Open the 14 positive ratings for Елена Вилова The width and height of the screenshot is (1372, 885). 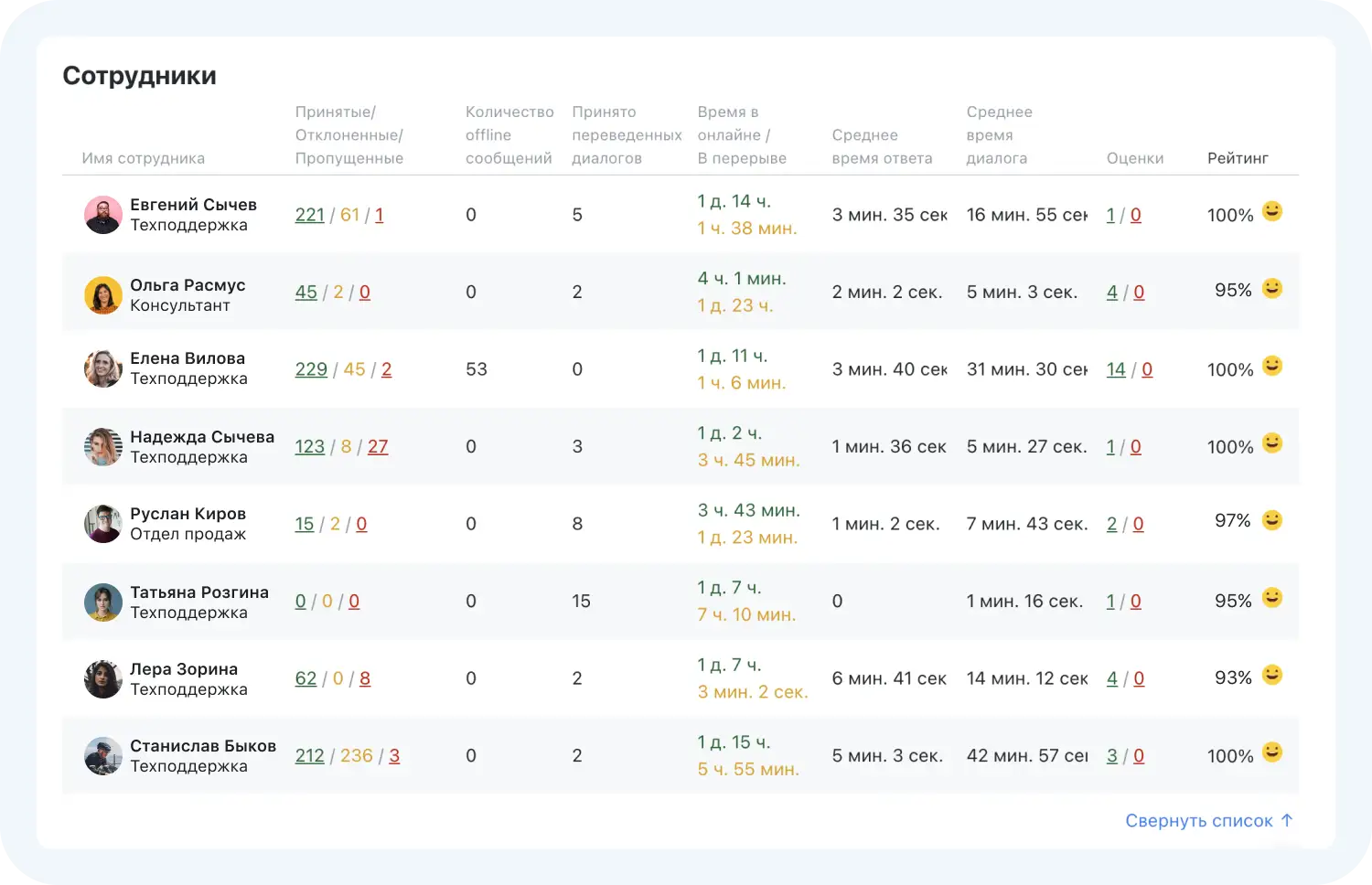coord(1116,369)
